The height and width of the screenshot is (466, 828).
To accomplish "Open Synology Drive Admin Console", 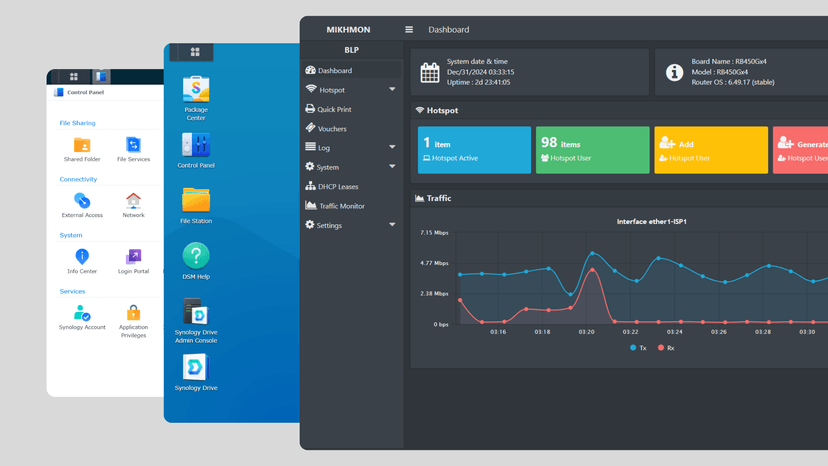I will 196,321.
